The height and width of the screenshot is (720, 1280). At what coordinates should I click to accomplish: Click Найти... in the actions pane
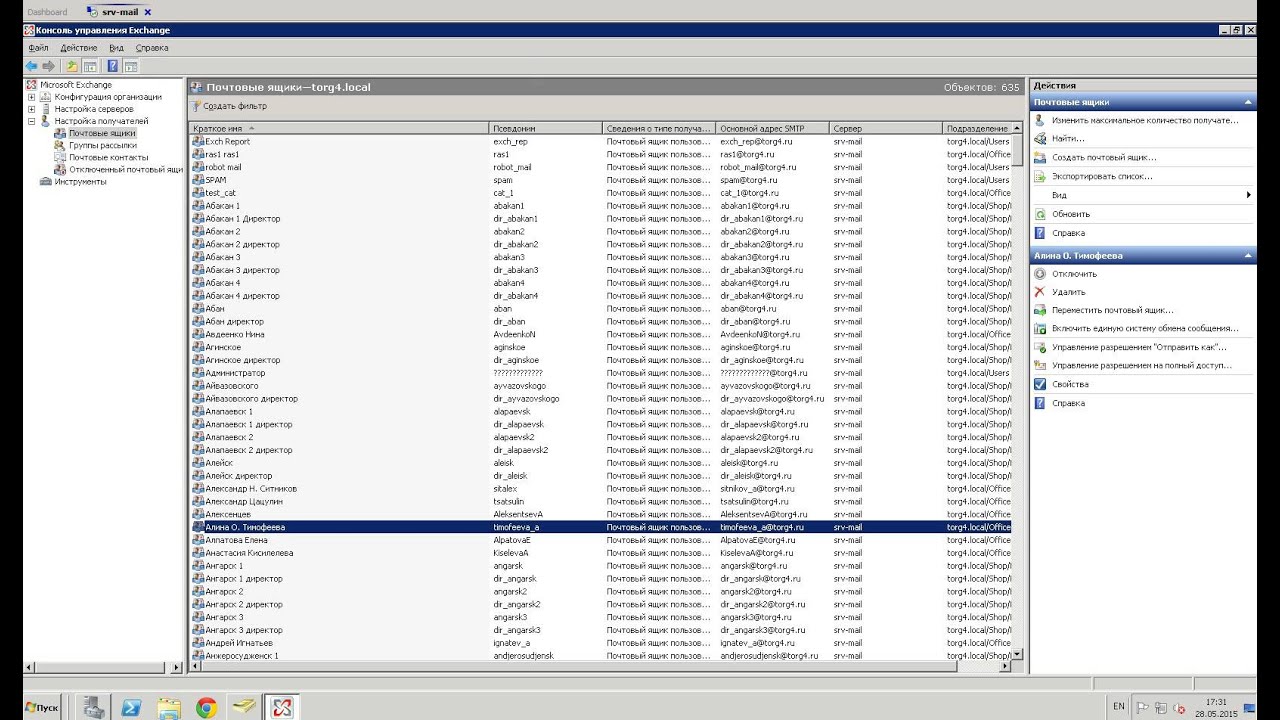click(x=1068, y=138)
